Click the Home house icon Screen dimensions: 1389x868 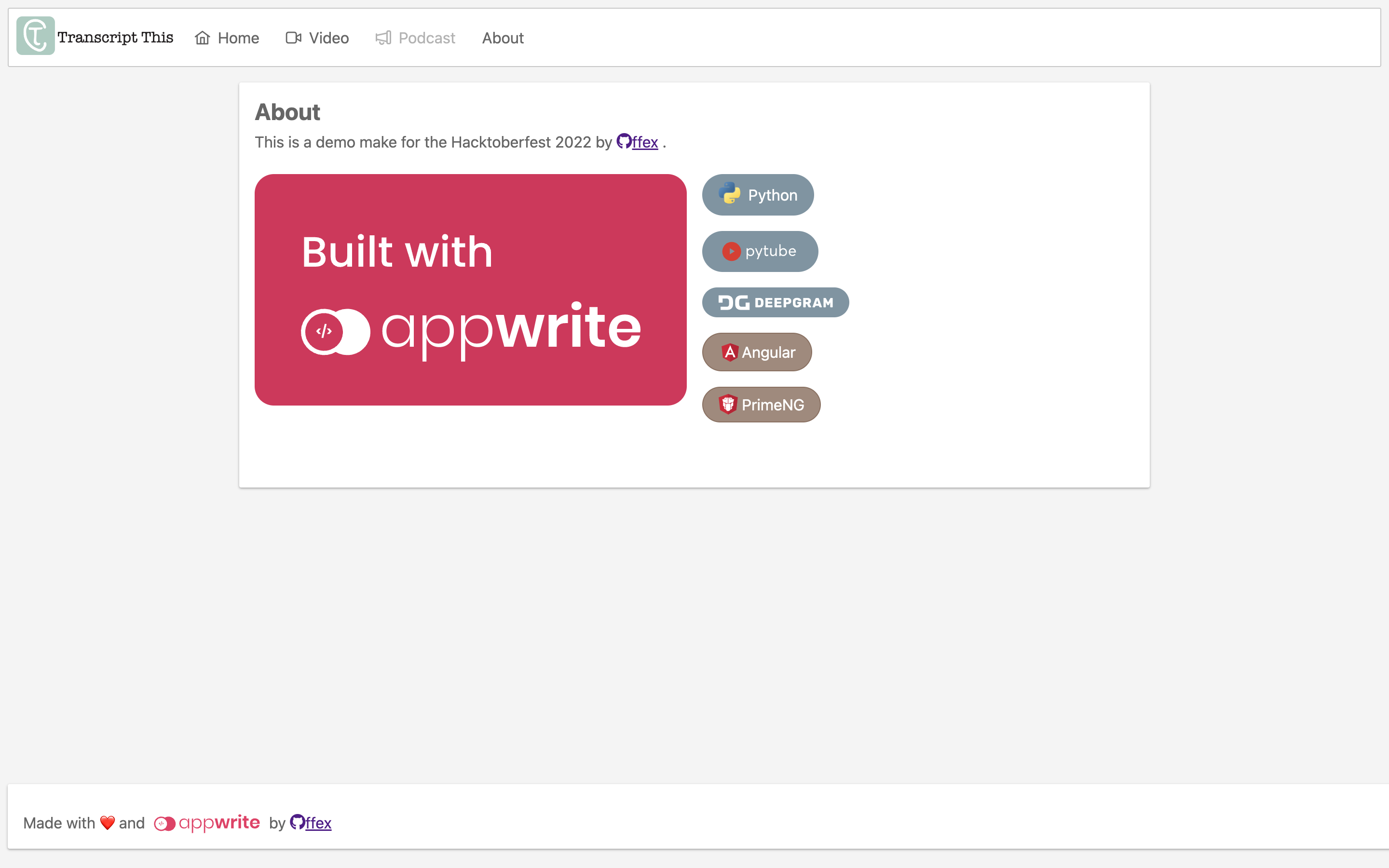tap(202, 38)
